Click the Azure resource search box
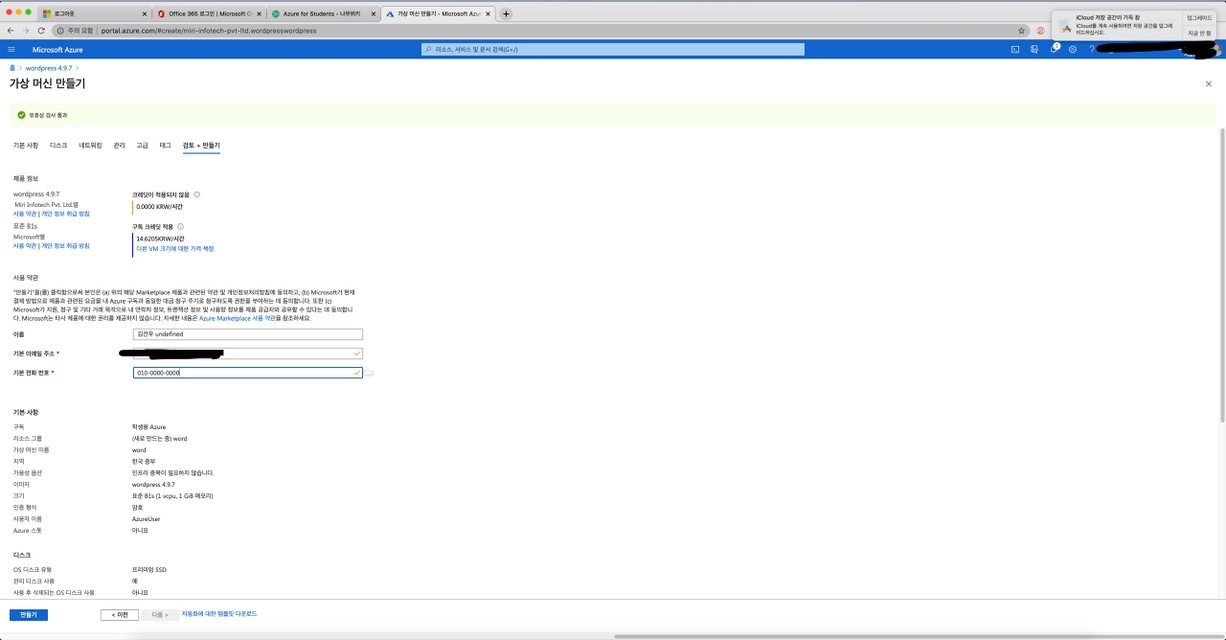This screenshot has height=640, width=1226. (612, 49)
